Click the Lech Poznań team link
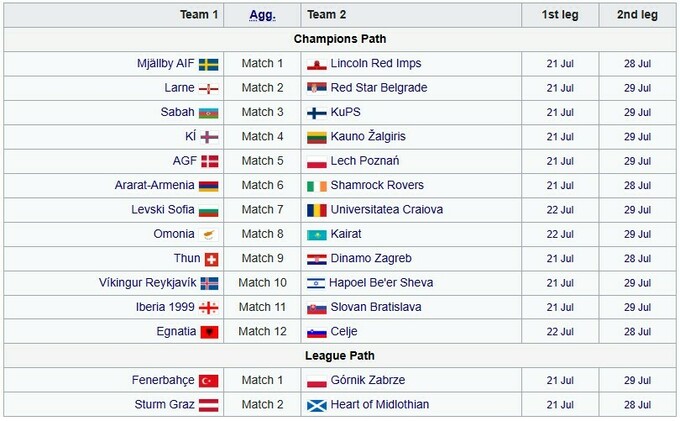 pyautogui.click(x=365, y=161)
